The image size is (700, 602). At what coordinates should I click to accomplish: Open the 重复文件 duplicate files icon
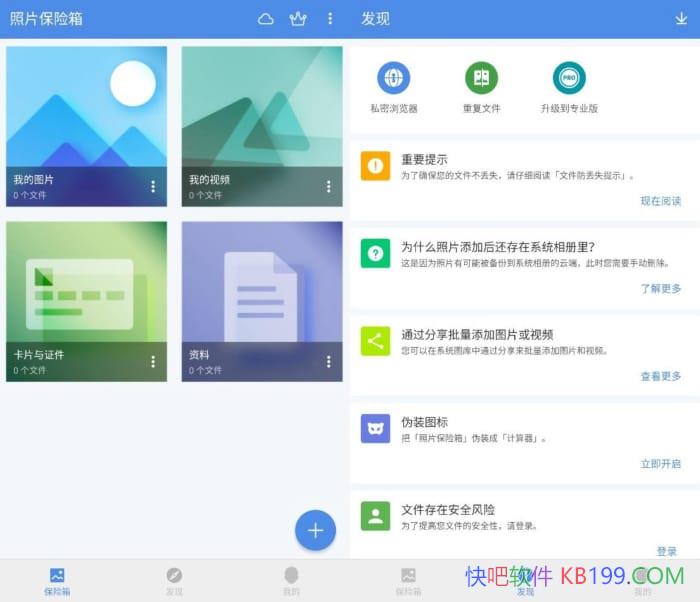pyautogui.click(x=481, y=79)
